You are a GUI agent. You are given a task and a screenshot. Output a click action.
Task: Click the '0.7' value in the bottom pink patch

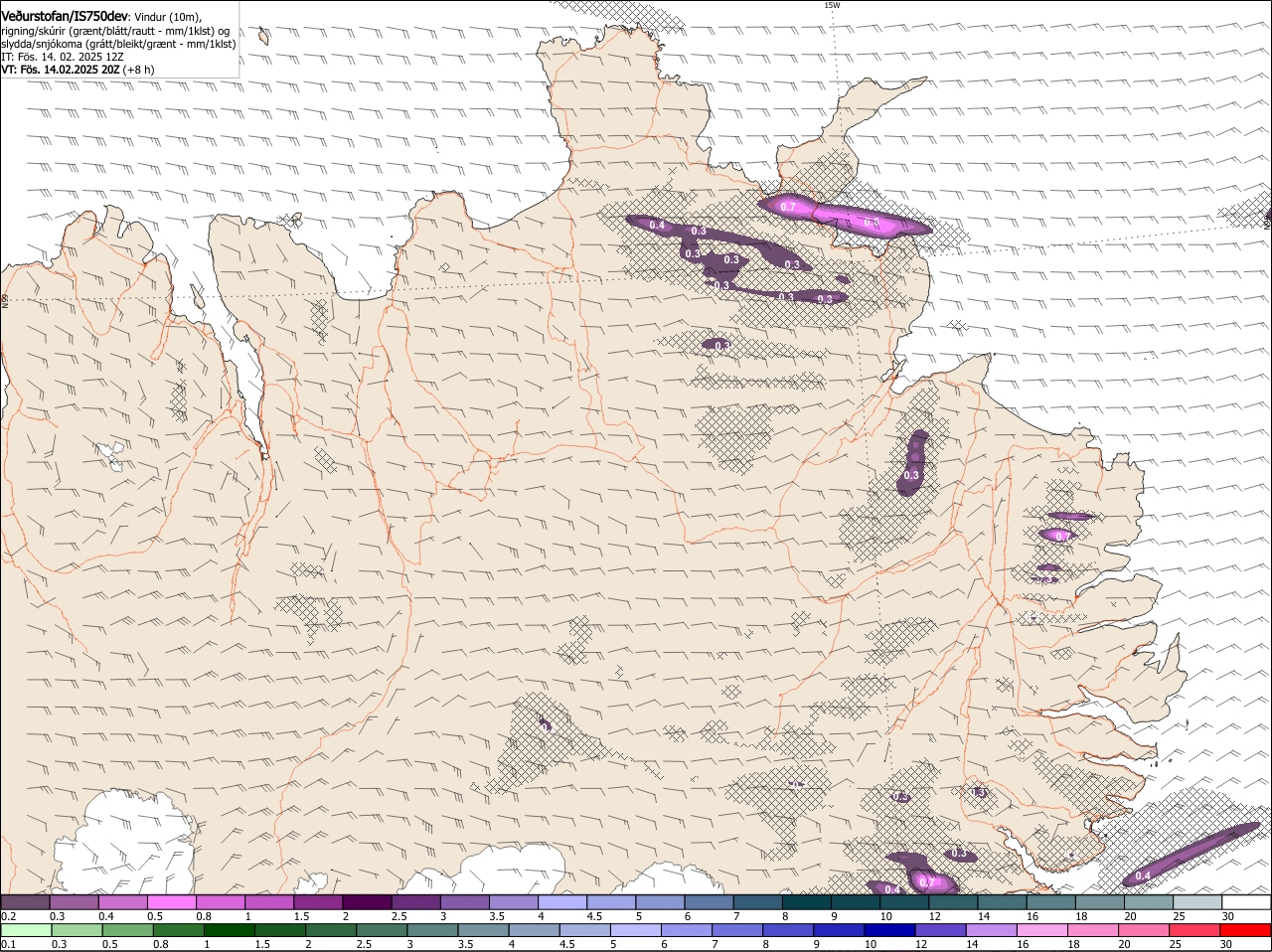pos(927,882)
